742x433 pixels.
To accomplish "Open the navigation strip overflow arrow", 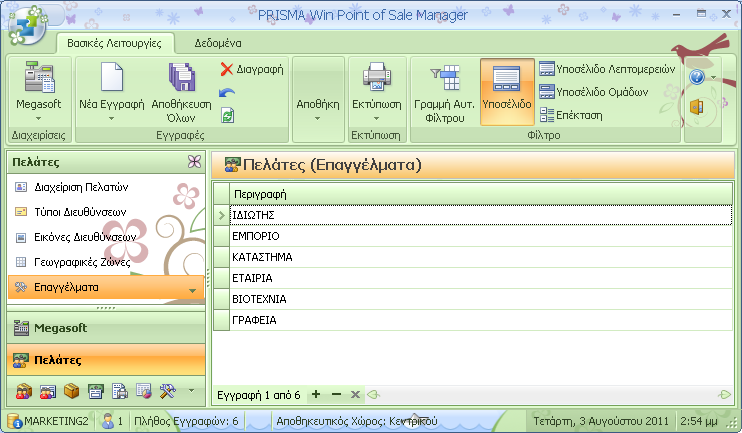I will point(191,391).
